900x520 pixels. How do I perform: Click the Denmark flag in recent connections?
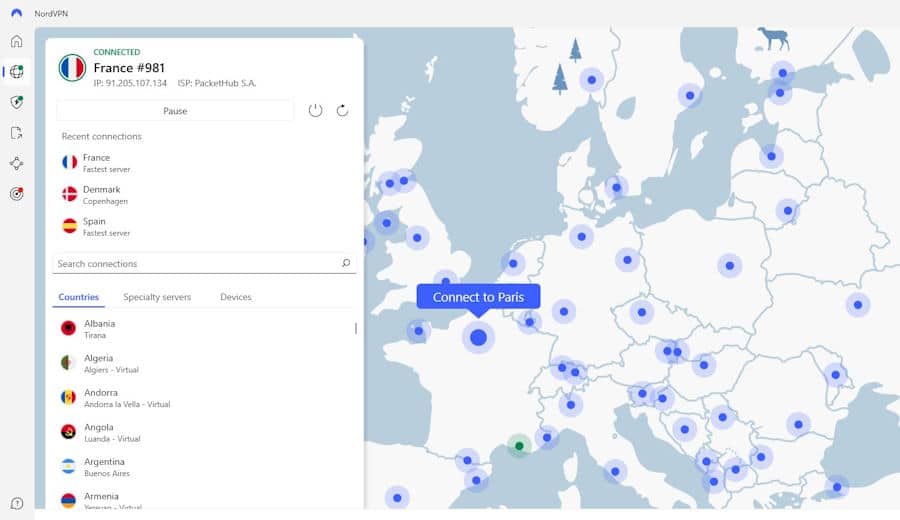pyautogui.click(x=69, y=194)
